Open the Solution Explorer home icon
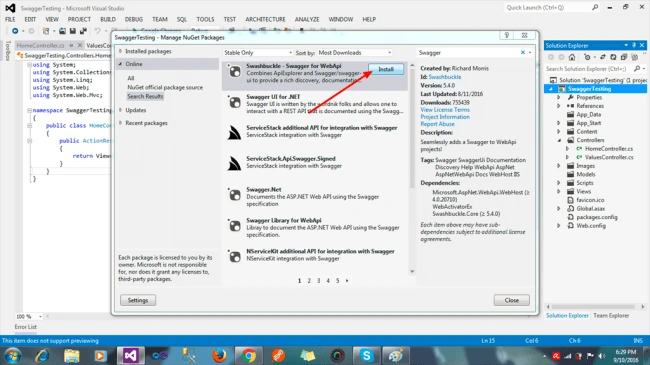650x365 pixels. [572, 57]
